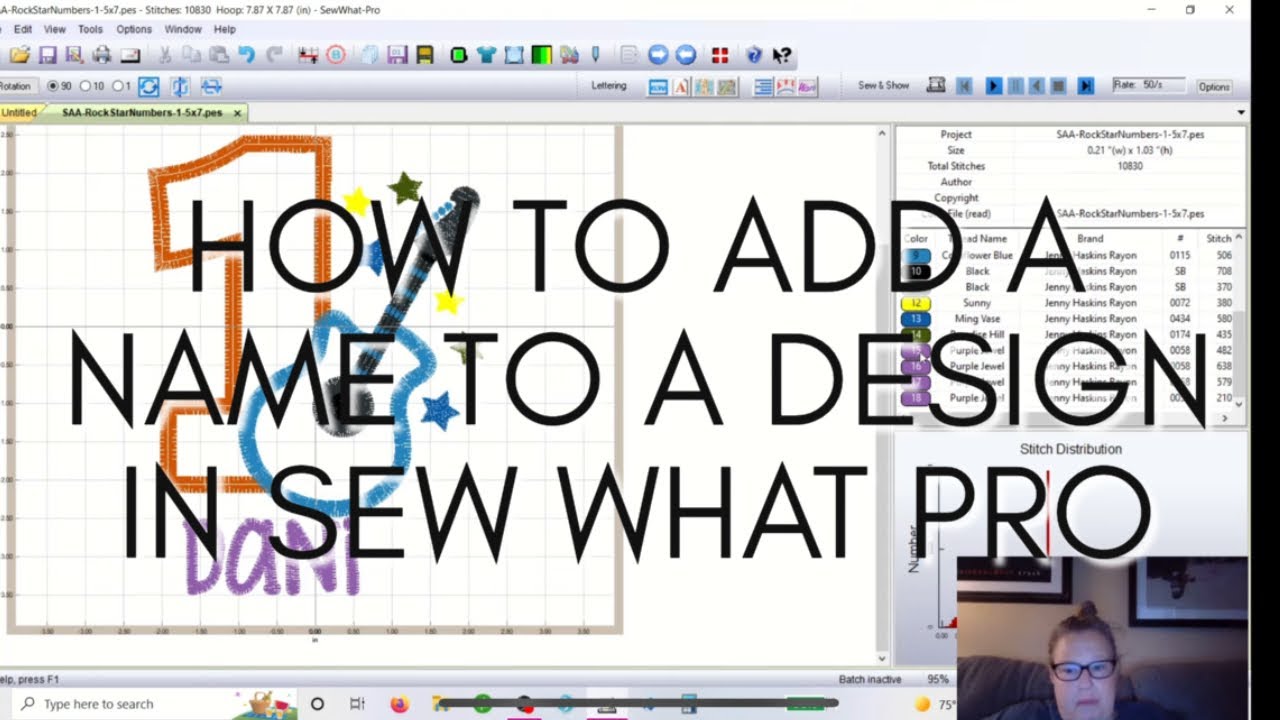Select thread color swatch 12 Sunny
This screenshot has height=720, width=1280.
pos(916,303)
